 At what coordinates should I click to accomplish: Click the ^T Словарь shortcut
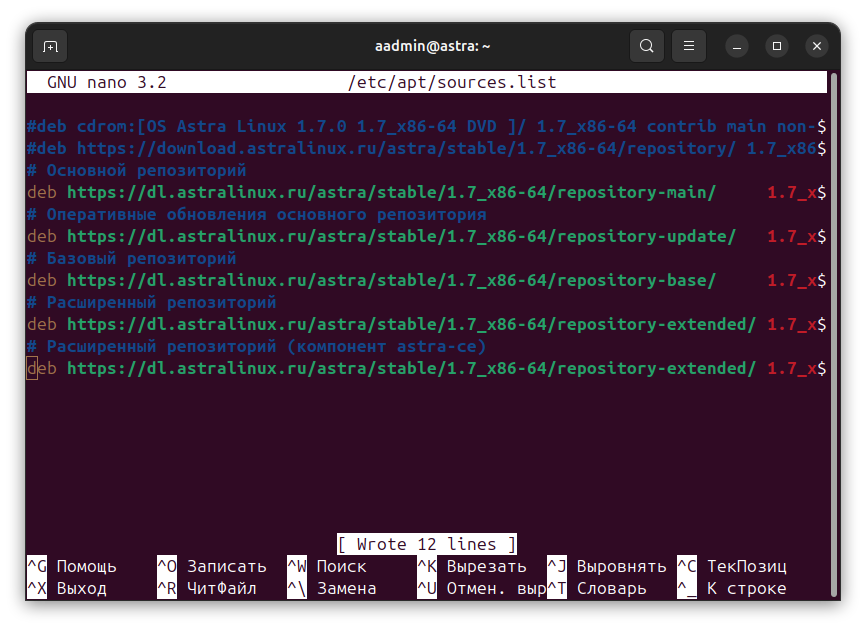(597, 589)
